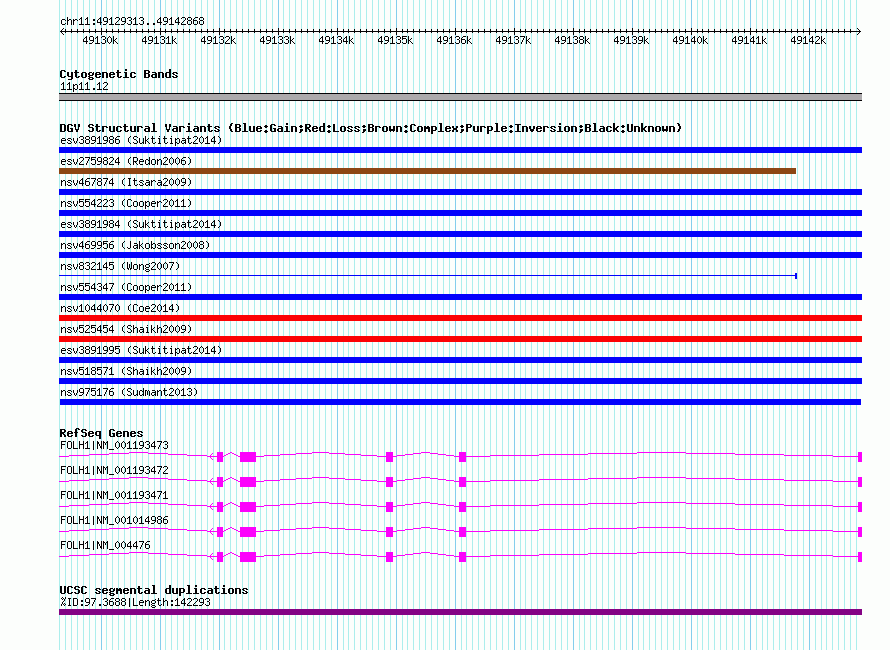Click the 49133k ruler position label
This screenshot has height=650, width=890.
coord(277,40)
